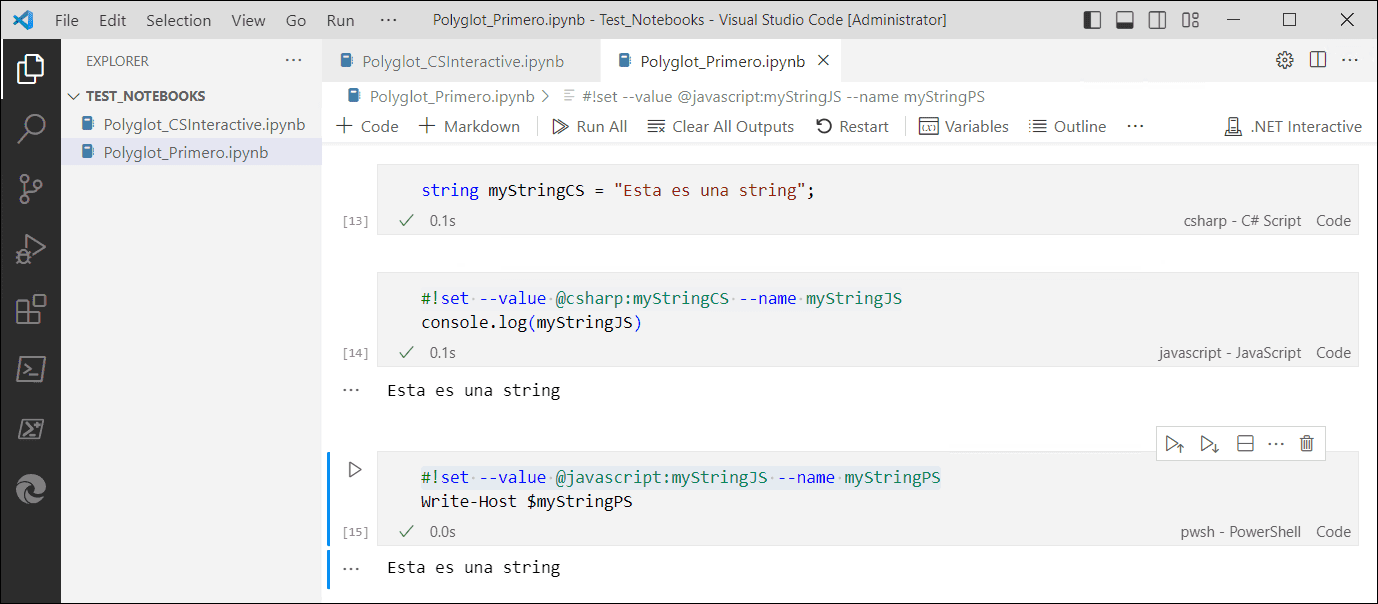Viewport: 1378px width, 604px height.
Task: Toggle the secondary side bar layout icon
Action: click(x=1157, y=20)
